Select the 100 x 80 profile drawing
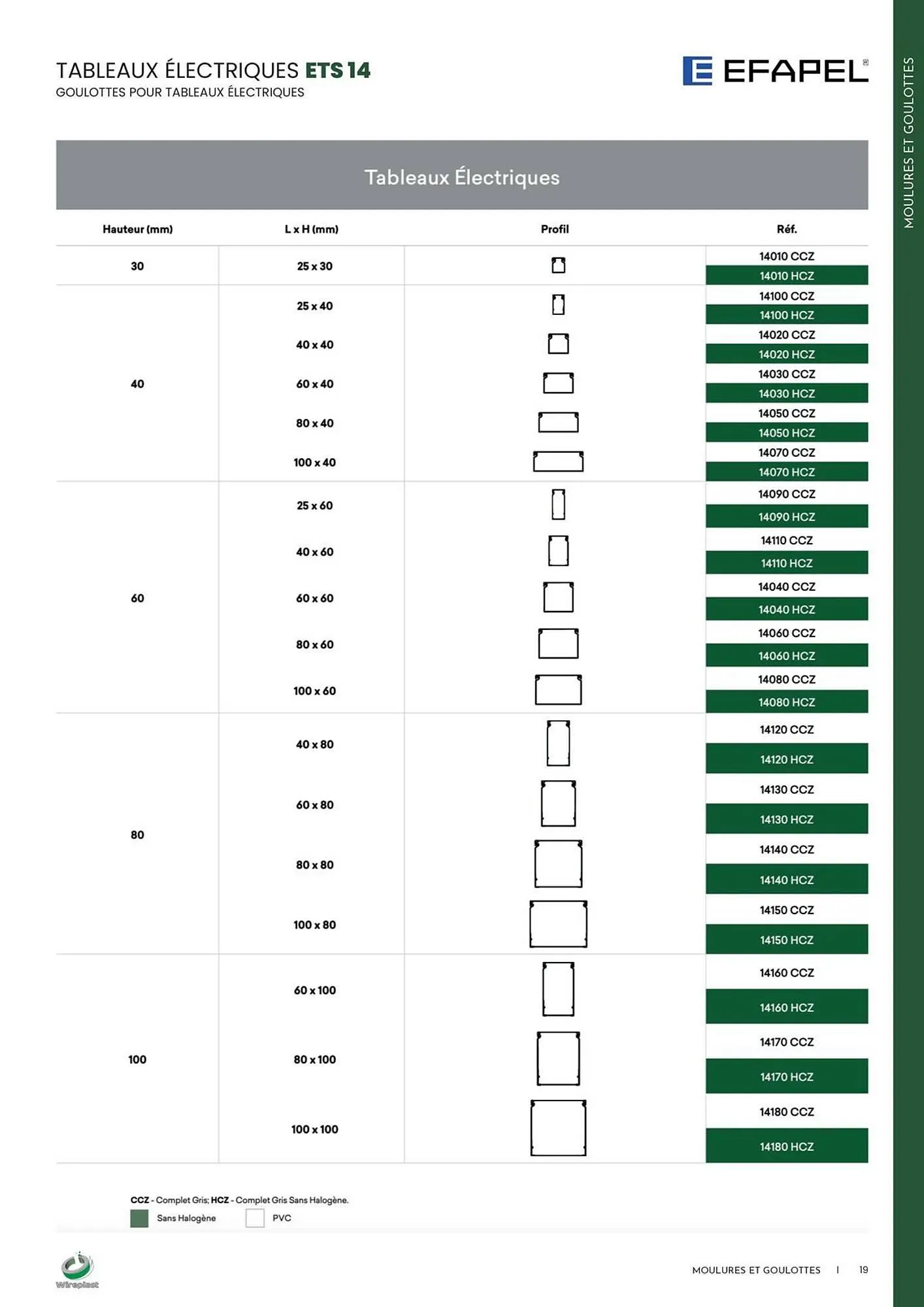 click(558, 924)
